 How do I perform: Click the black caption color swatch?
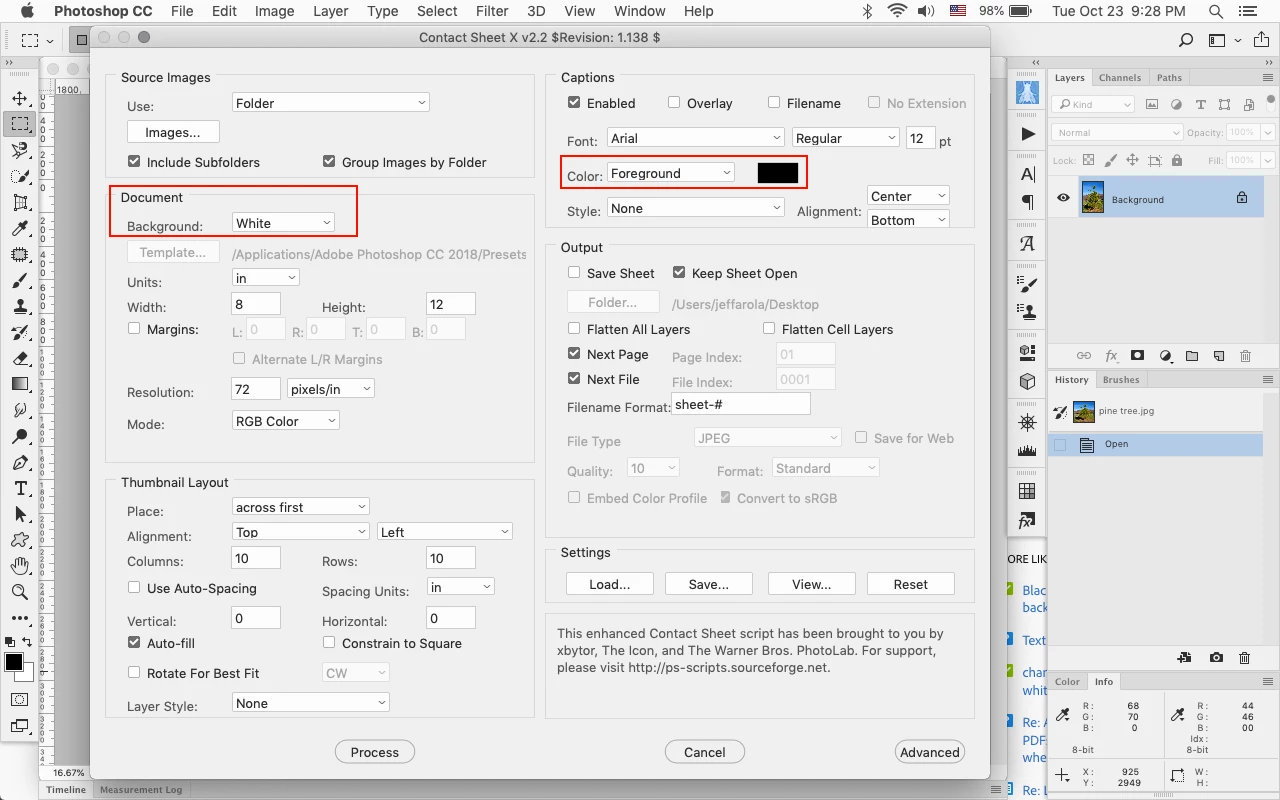point(778,173)
